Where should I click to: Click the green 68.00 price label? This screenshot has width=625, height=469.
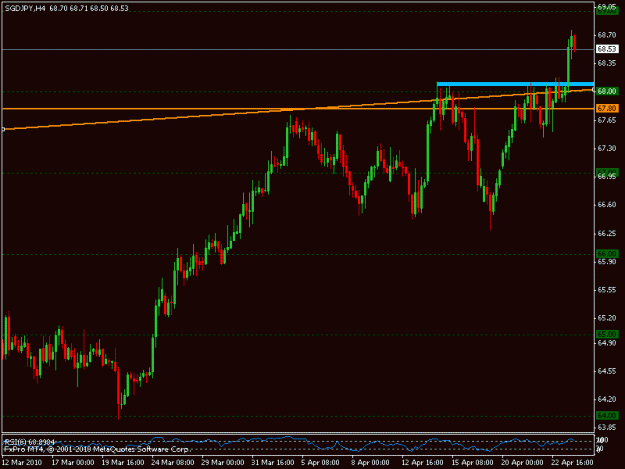(x=607, y=91)
